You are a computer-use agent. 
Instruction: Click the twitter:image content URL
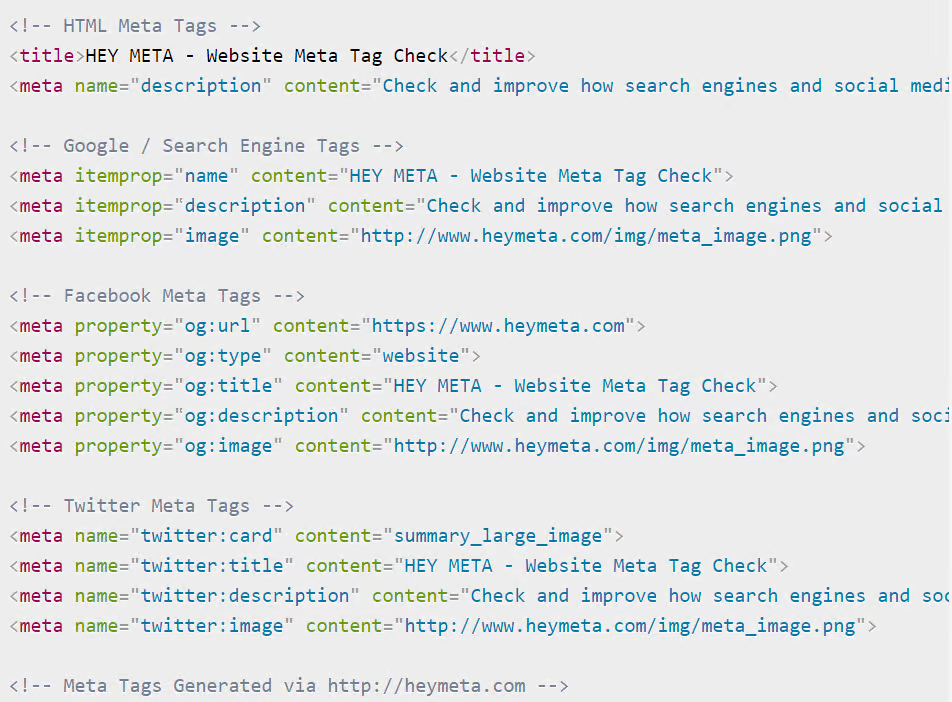(630, 626)
